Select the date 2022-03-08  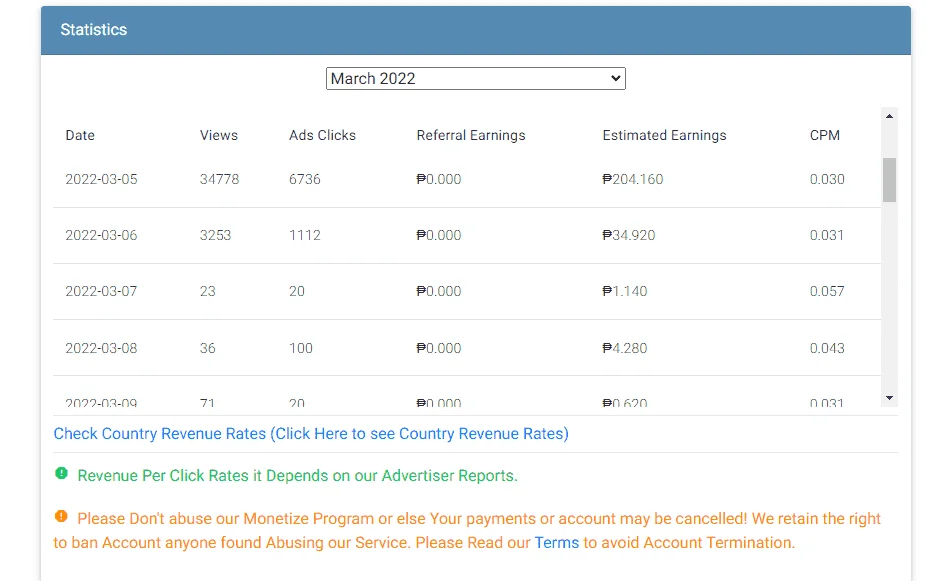tap(101, 348)
